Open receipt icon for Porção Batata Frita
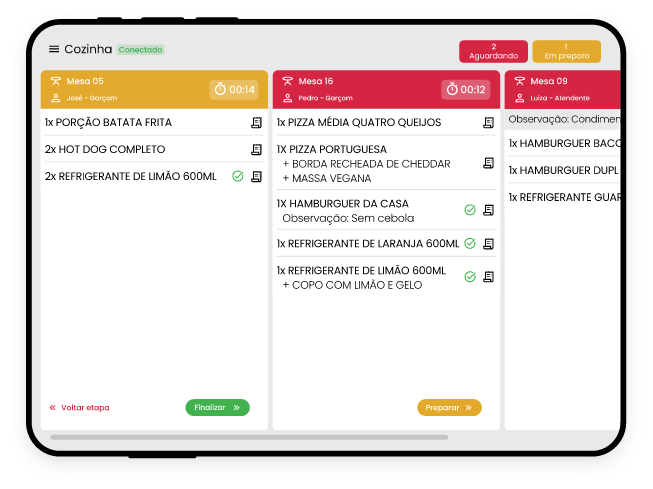The width and height of the screenshot is (653, 489). coord(257,122)
